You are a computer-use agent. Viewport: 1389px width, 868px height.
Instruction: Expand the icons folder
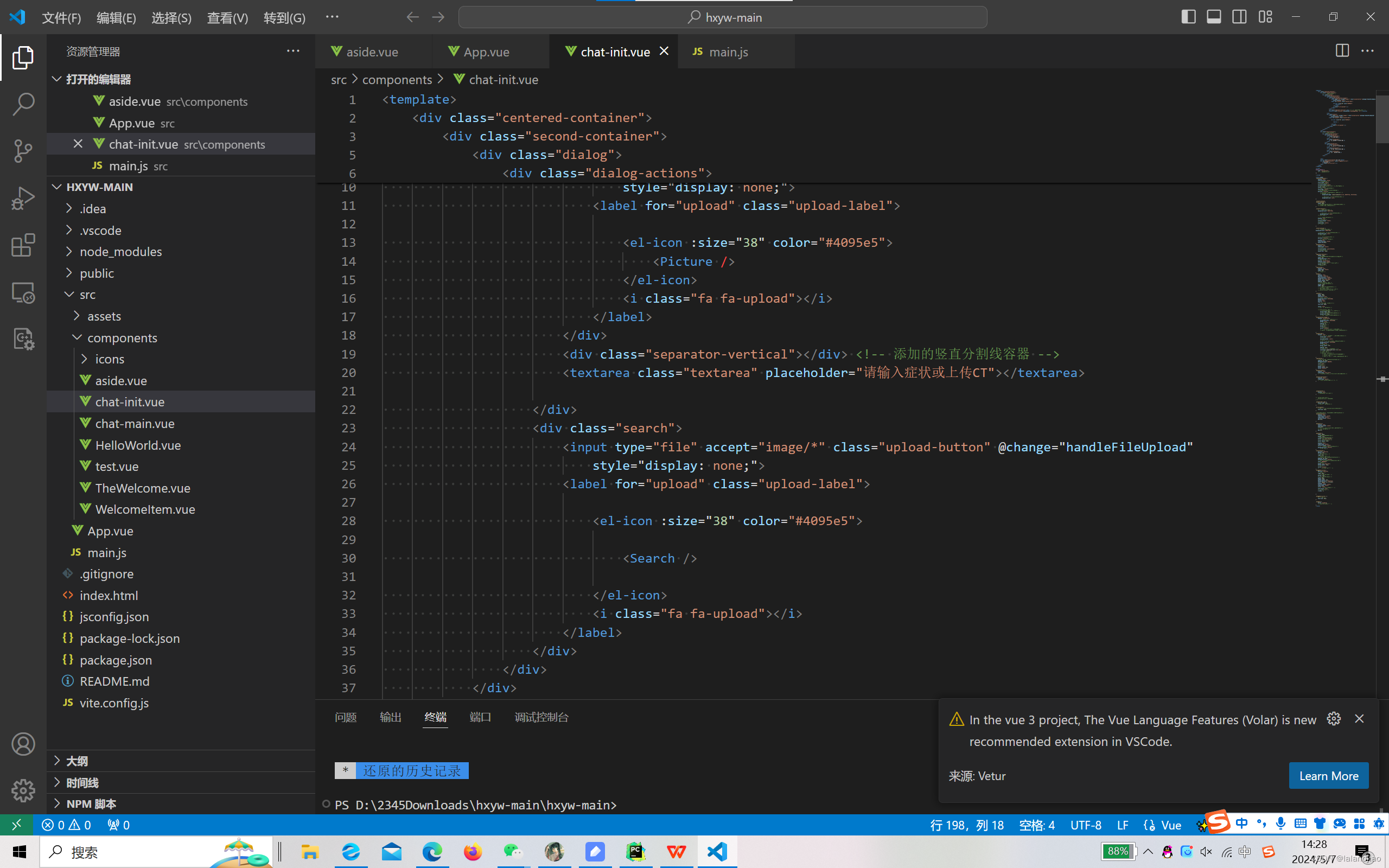click(x=181, y=359)
